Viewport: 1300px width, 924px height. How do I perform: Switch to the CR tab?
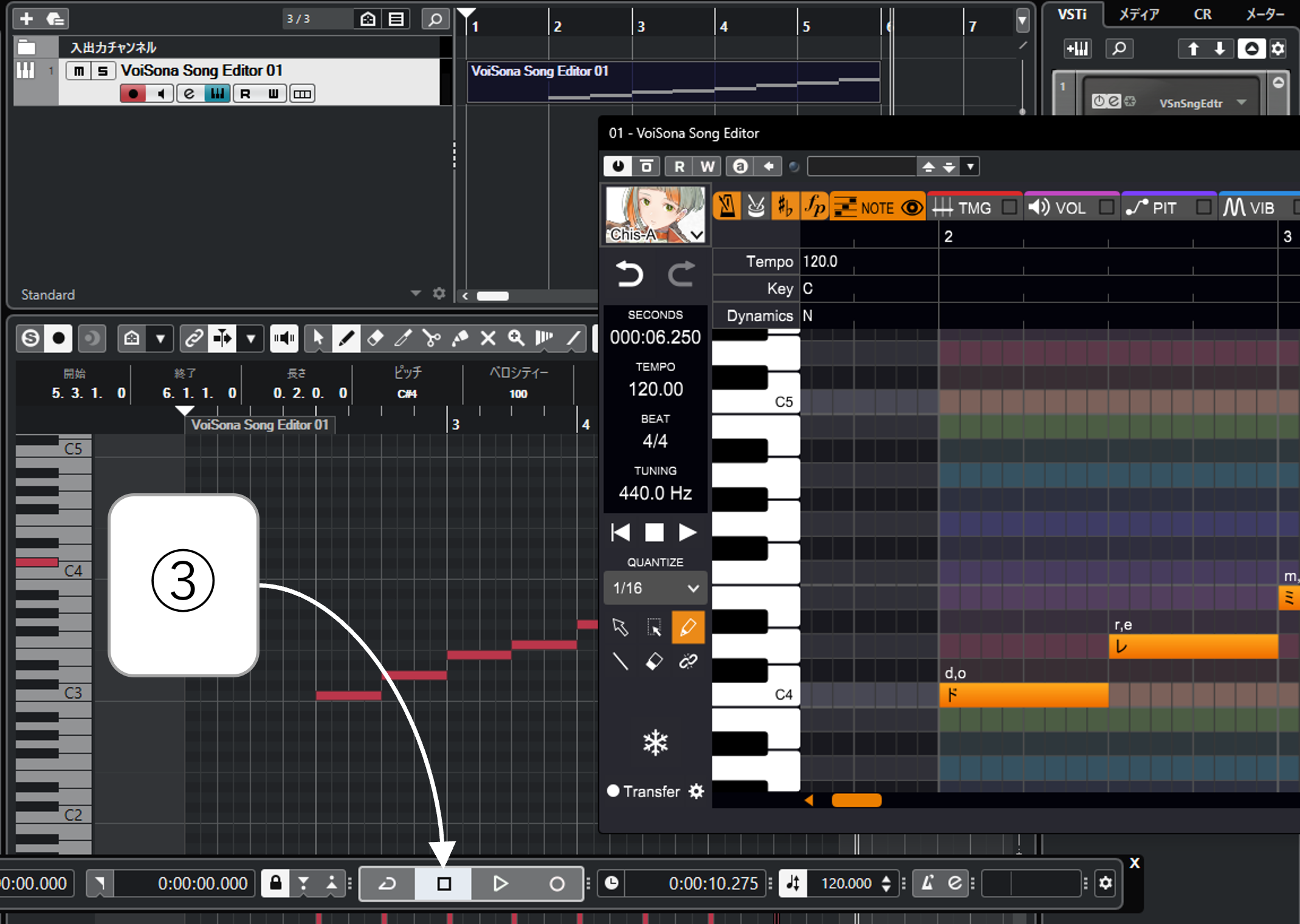coord(1203,14)
